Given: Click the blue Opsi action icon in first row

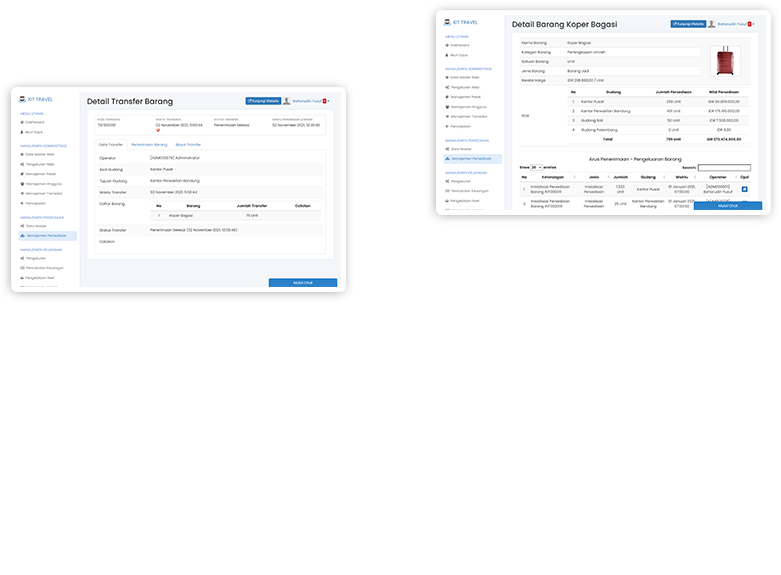Looking at the screenshot, I should click(x=744, y=189).
